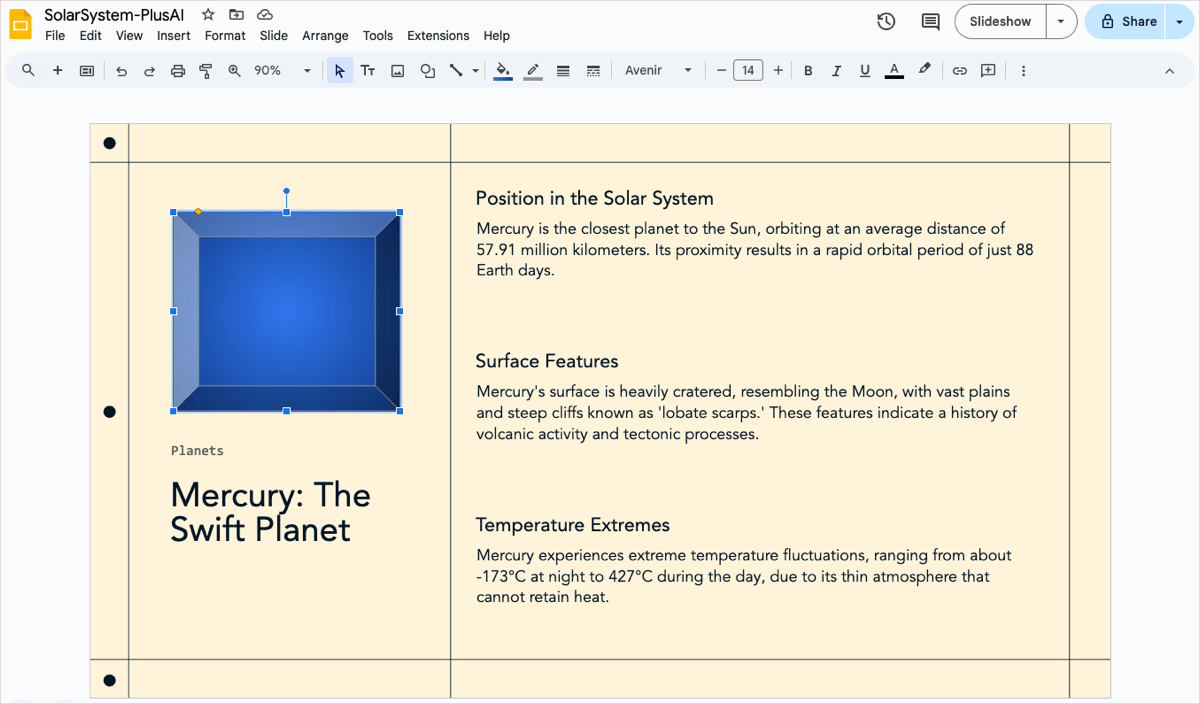The image size is (1200, 704).
Task: Open the Google Slides home icon
Action: tap(21, 23)
